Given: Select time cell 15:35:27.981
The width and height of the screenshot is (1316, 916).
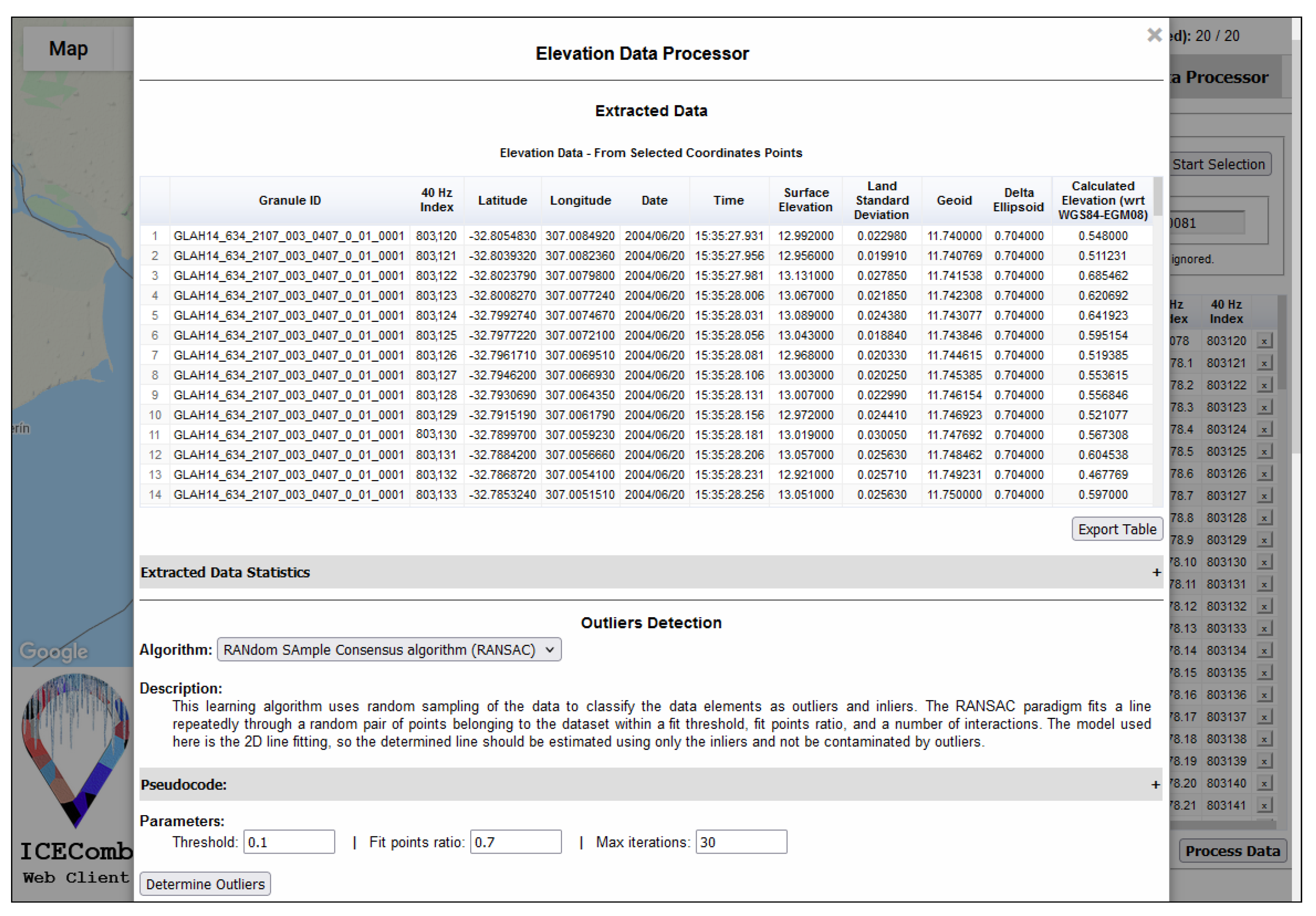Looking at the screenshot, I should (729, 276).
